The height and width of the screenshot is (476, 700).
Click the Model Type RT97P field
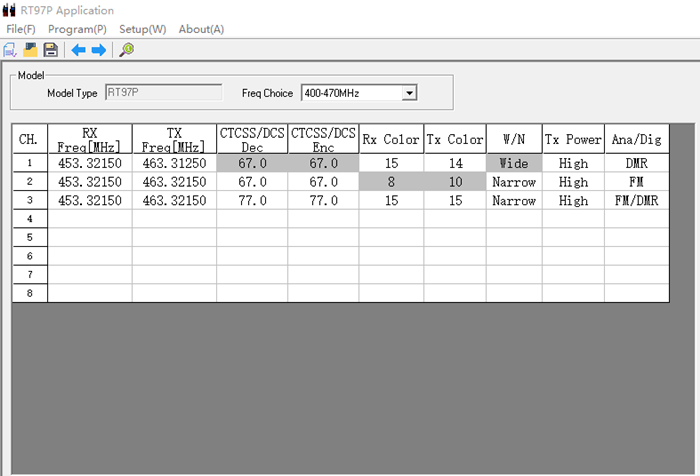pyautogui.click(x=162, y=93)
